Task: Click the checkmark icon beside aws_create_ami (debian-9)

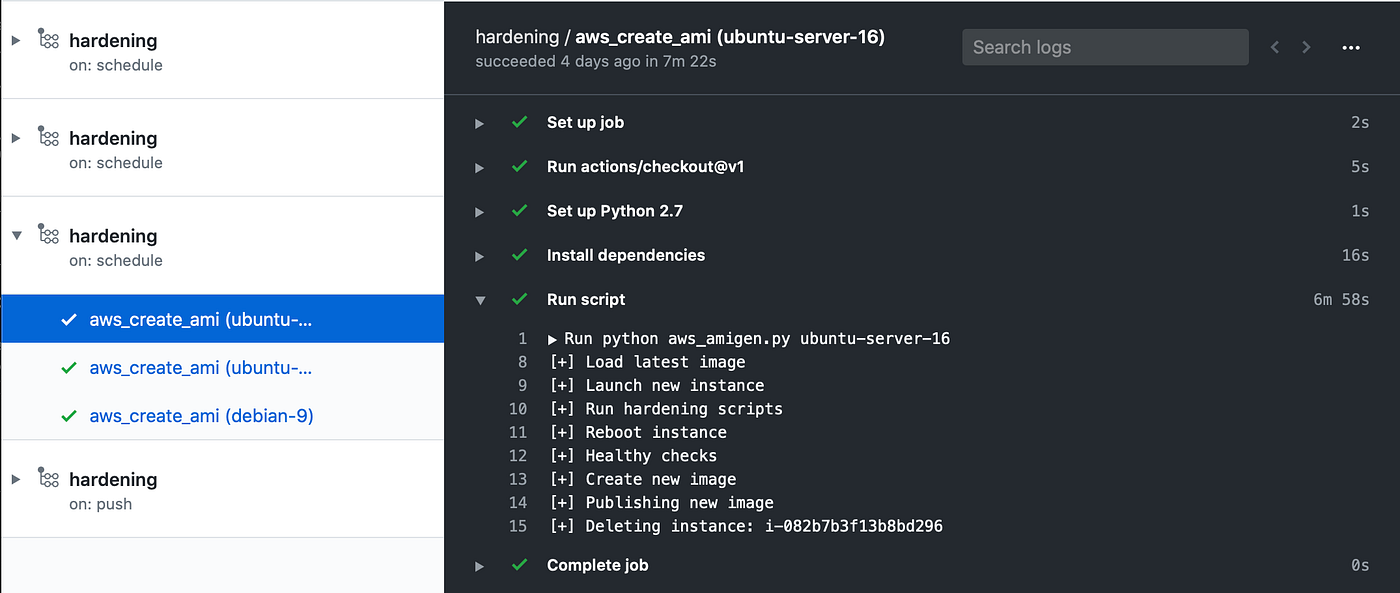Action: tap(69, 416)
